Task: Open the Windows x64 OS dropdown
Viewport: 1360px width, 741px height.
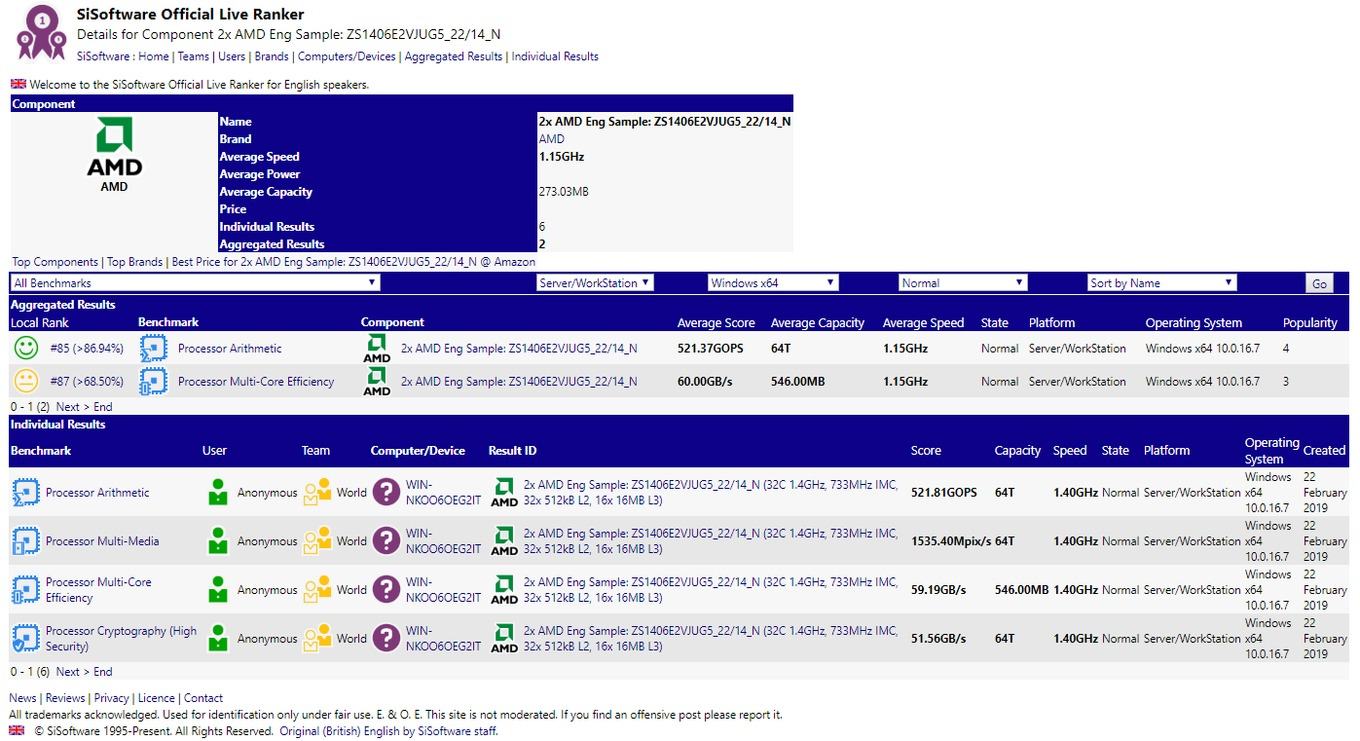Action: pyautogui.click(x=772, y=283)
